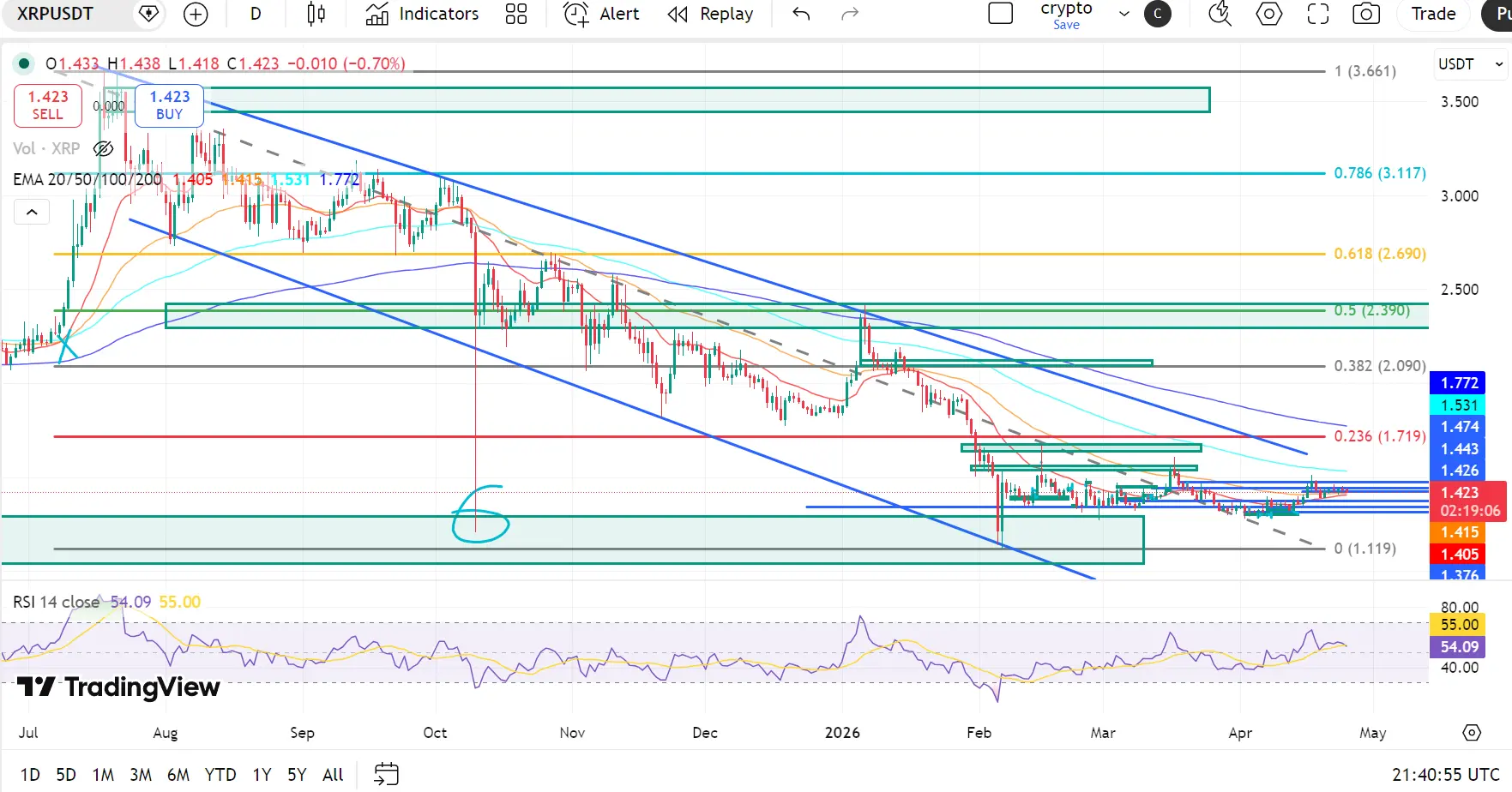The height and width of the screenshot is (792, 1512).
Task: Click the Oct label on time axis
Action: (x=435, y=733)
